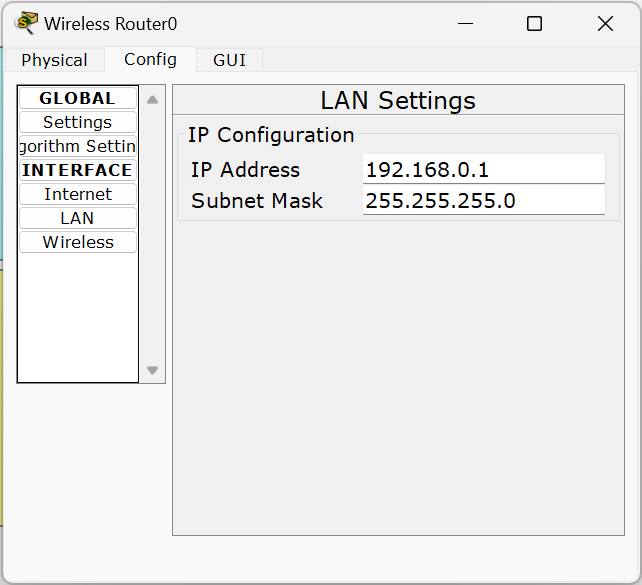Open Algorithm Settings in the sidebar
This screenshot has height=585, width=642.
pyautogui.click(x=77, y=146)
